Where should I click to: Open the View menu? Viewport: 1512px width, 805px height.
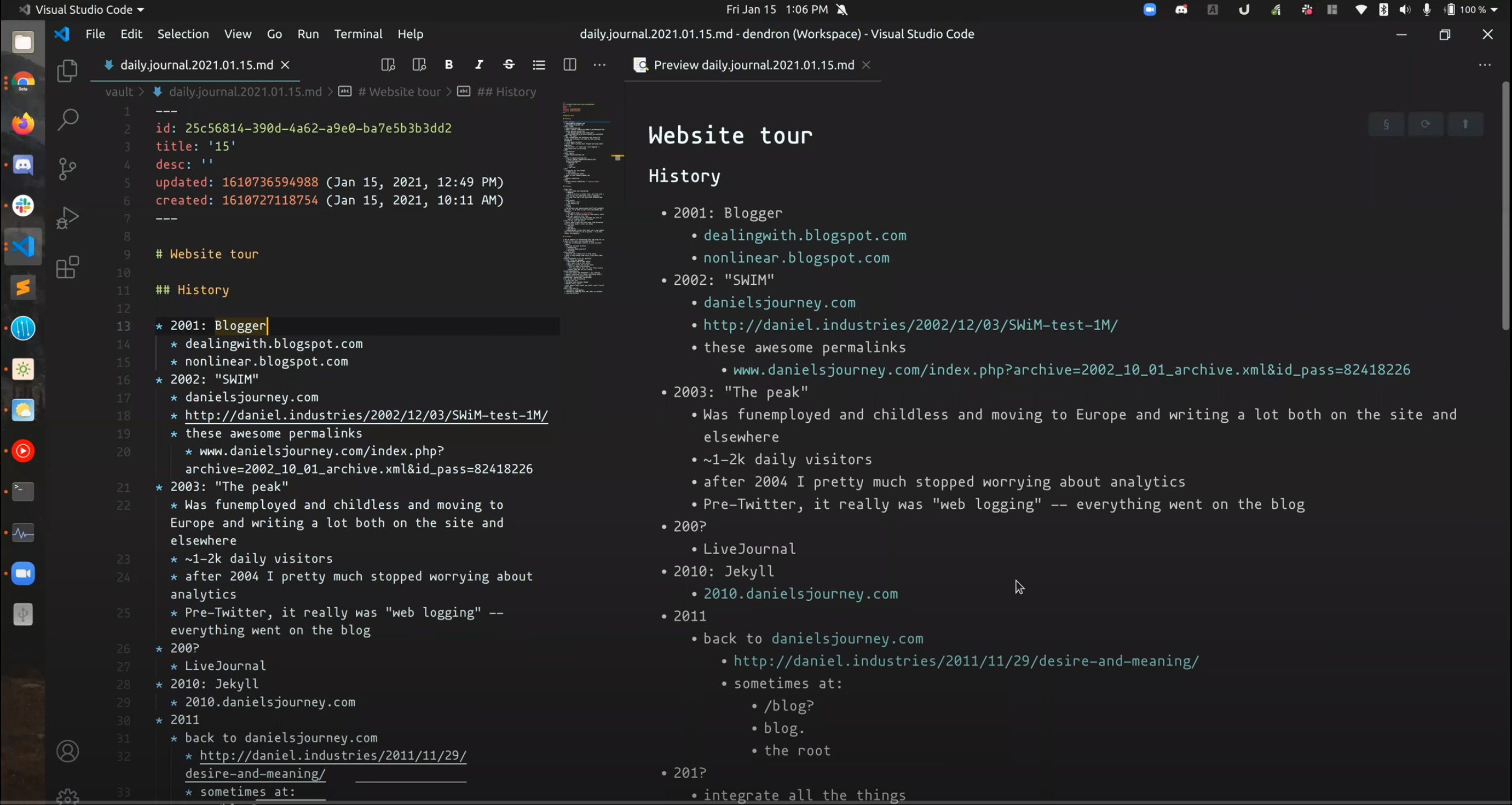pyautogui.click(x=238, y=34)
